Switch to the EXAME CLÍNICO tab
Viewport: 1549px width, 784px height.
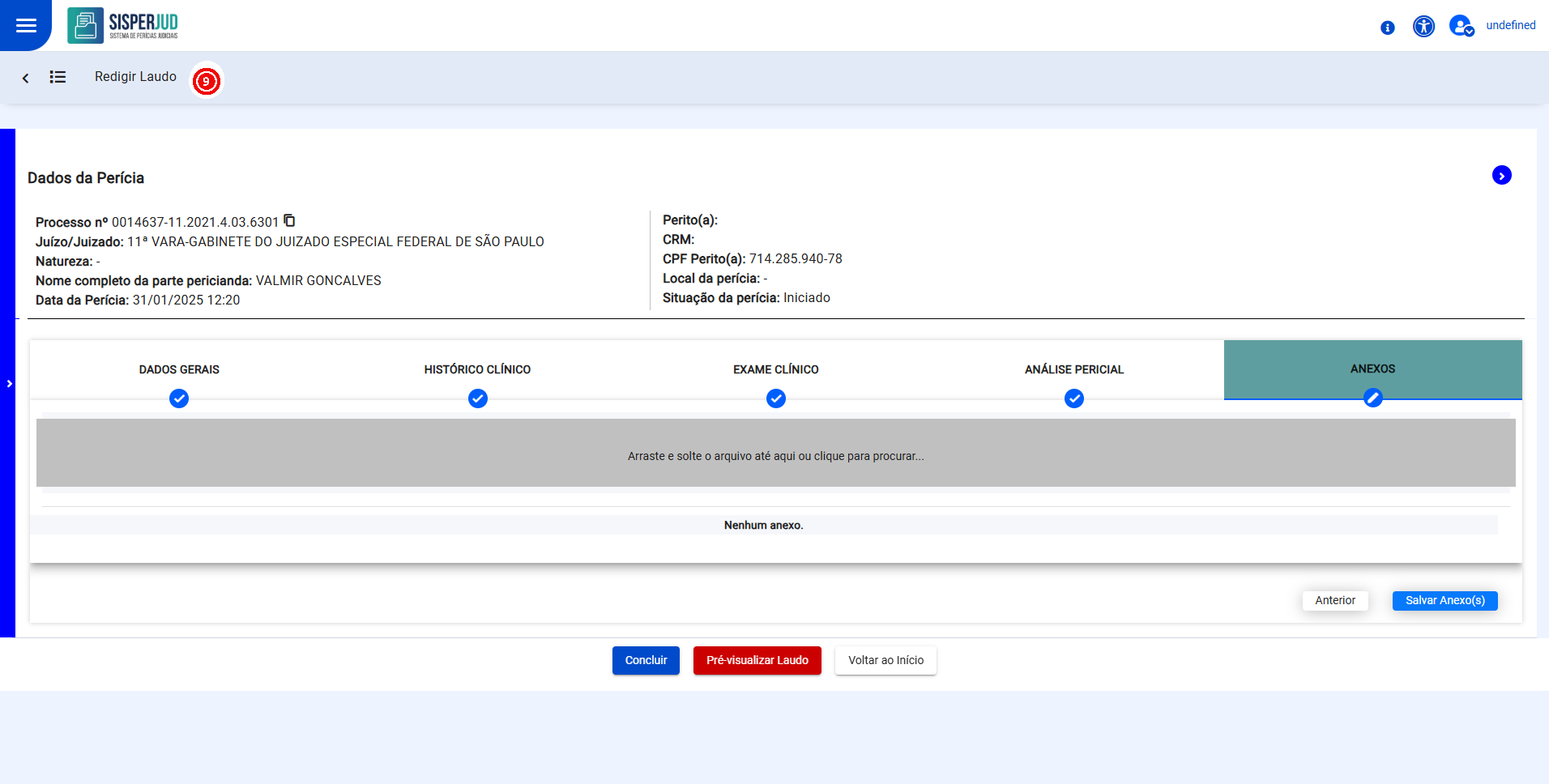coord(776,369)
